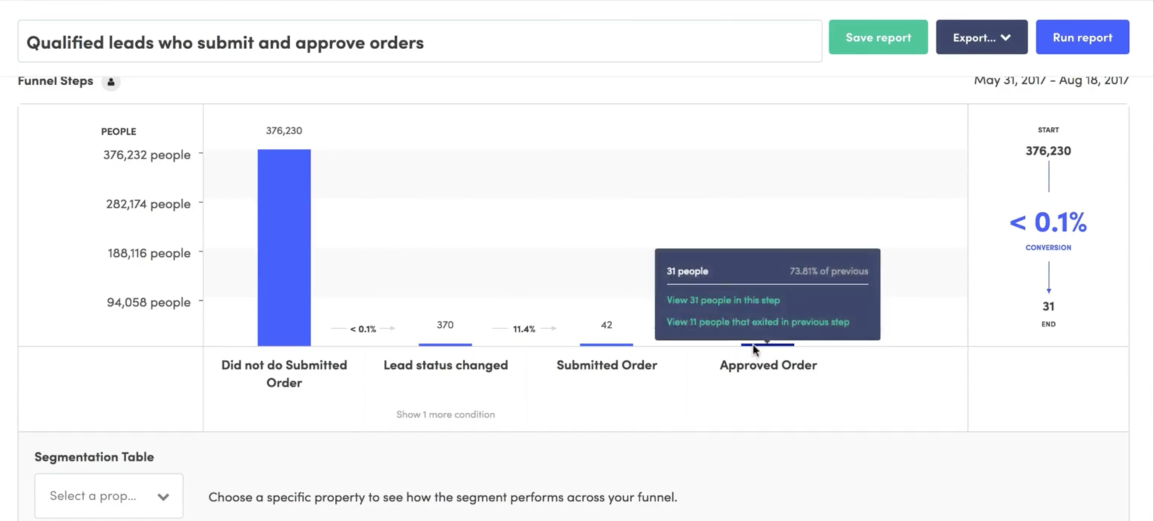Click the Did not do Submitted Order label
Viewport: 1154px width, 521px height.
tap(284, 374)
